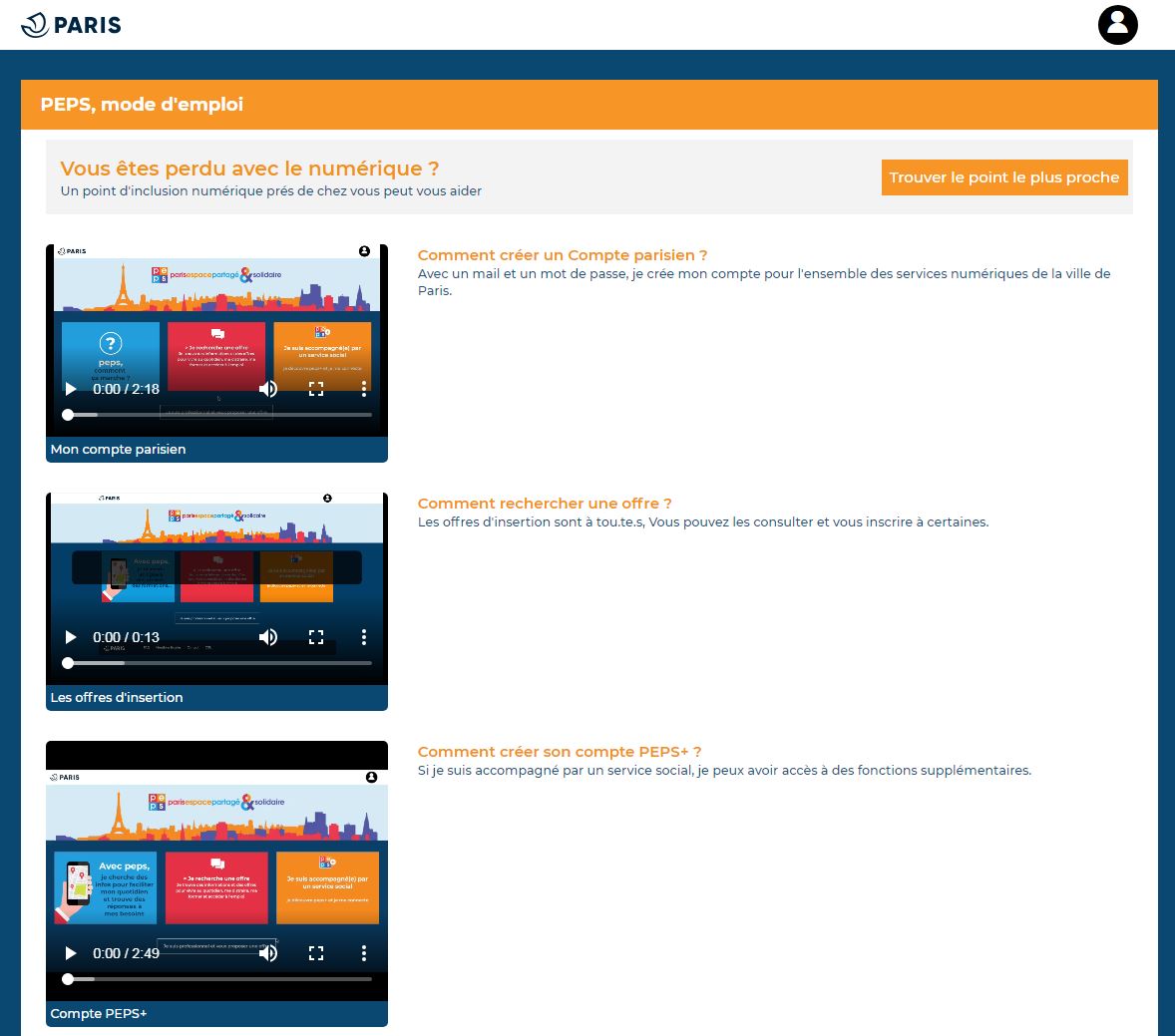Toggle sound on the Compte PEPS+ video
This screenshot has height=1036, width=1175.
pos(268,953)
